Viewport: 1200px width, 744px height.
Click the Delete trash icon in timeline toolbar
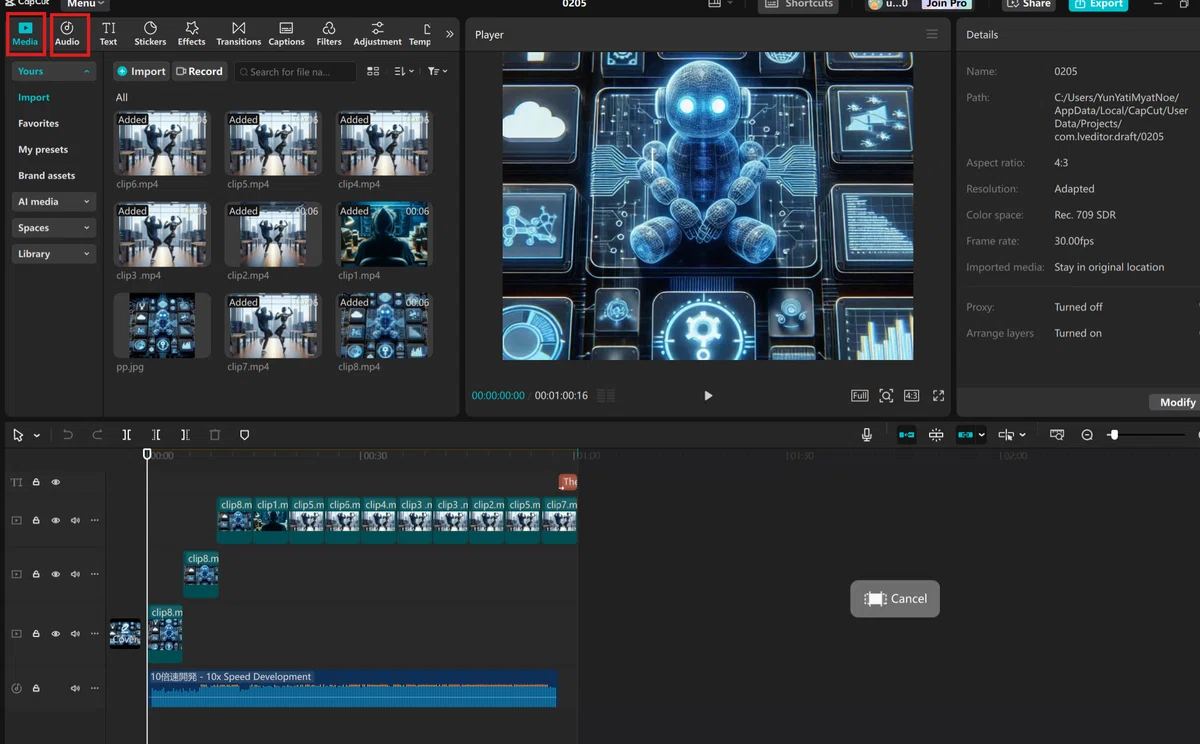coord(215,435)
